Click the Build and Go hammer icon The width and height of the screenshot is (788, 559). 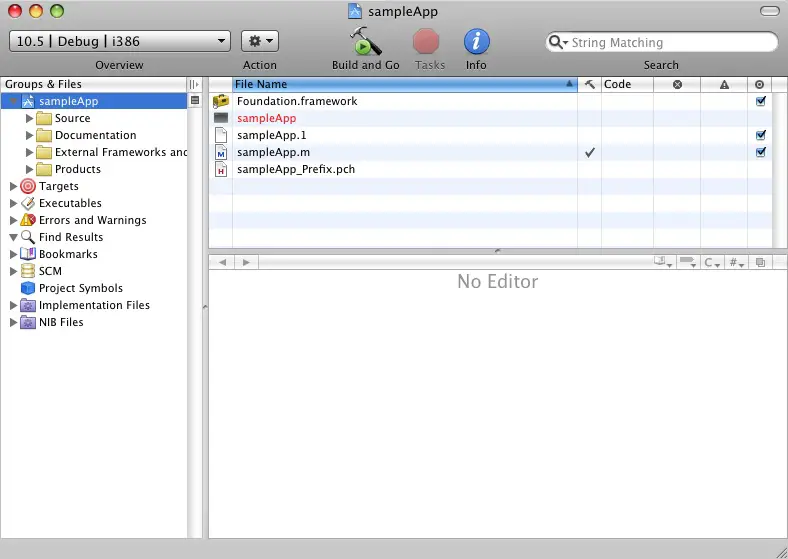pyautogui.click(x=365, y=42)
